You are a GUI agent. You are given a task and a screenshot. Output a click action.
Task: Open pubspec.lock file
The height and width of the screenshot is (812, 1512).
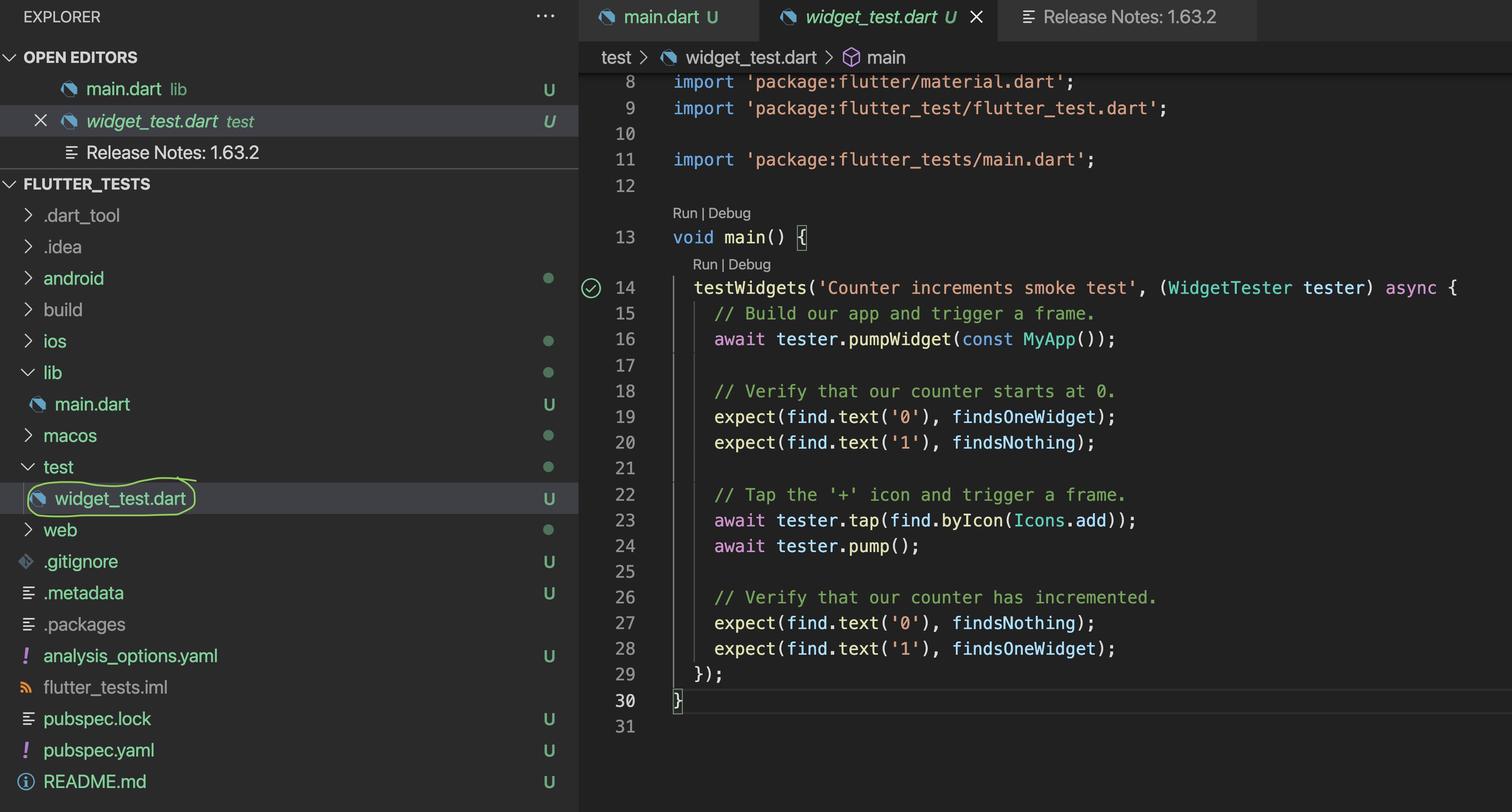point(289,718)
